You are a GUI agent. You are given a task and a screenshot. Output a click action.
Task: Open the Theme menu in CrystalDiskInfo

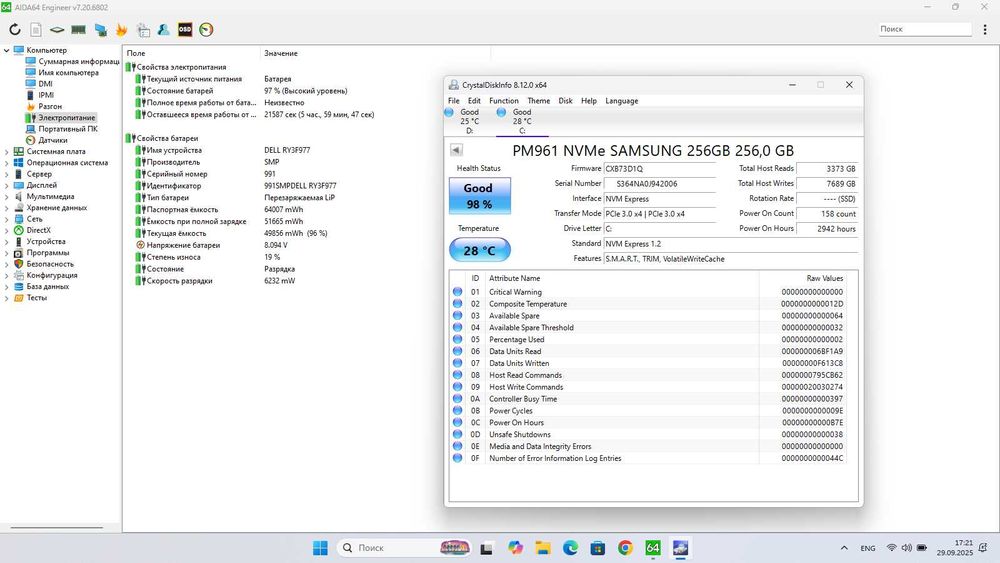[538, 101]
